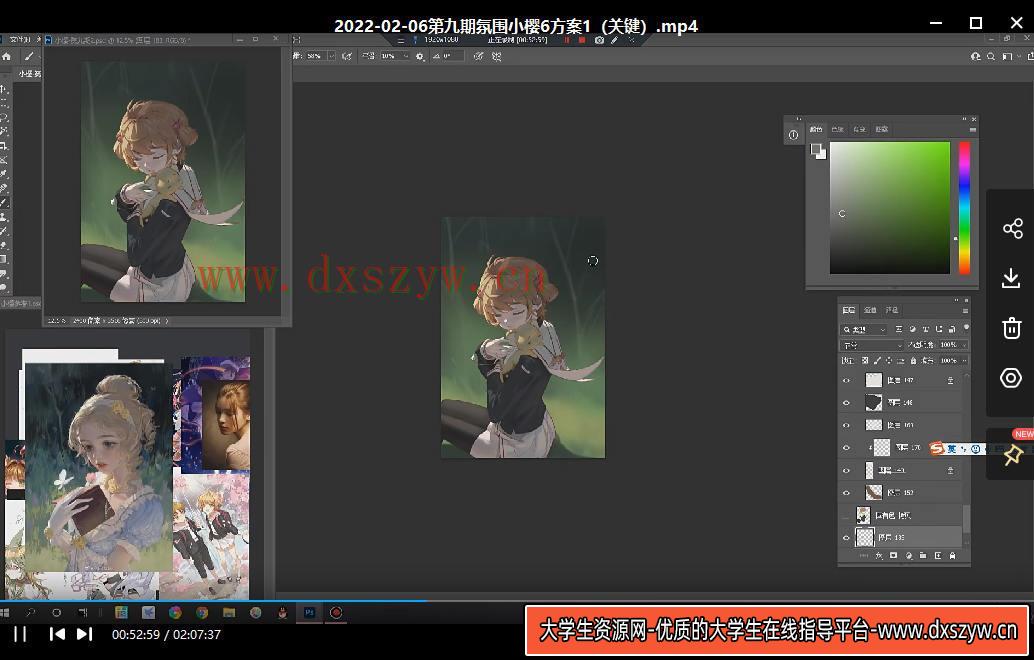1034x660 pixels.
Task: Switch to the Paths tab in the Layers panel
Action: [892, 310]
